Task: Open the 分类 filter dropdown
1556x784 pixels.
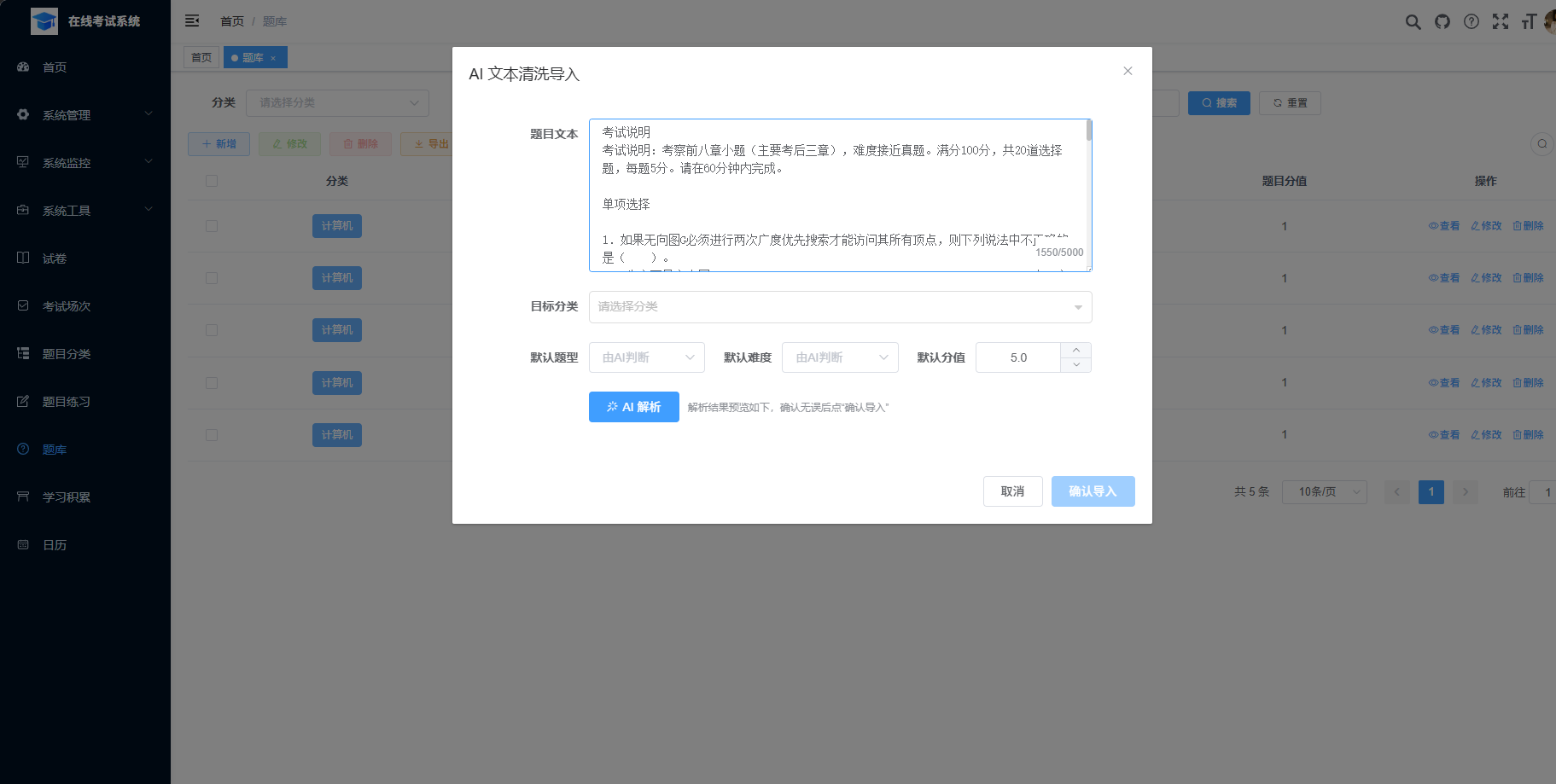Action: tap(337, 103)
